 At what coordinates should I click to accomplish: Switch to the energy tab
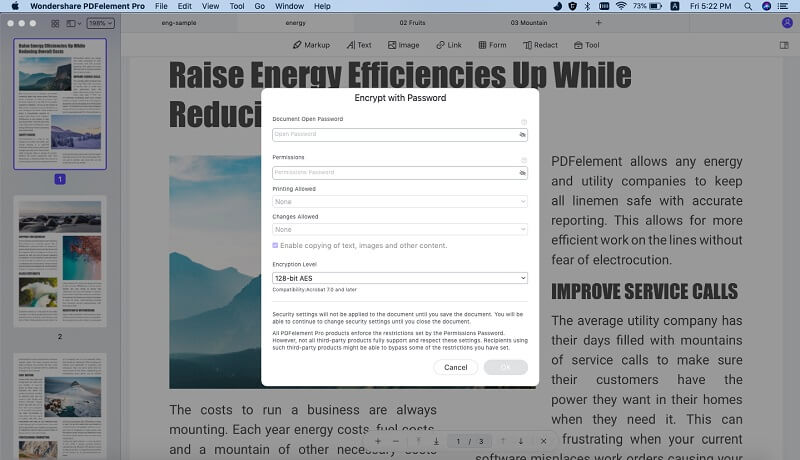click(x=295, y=23)
